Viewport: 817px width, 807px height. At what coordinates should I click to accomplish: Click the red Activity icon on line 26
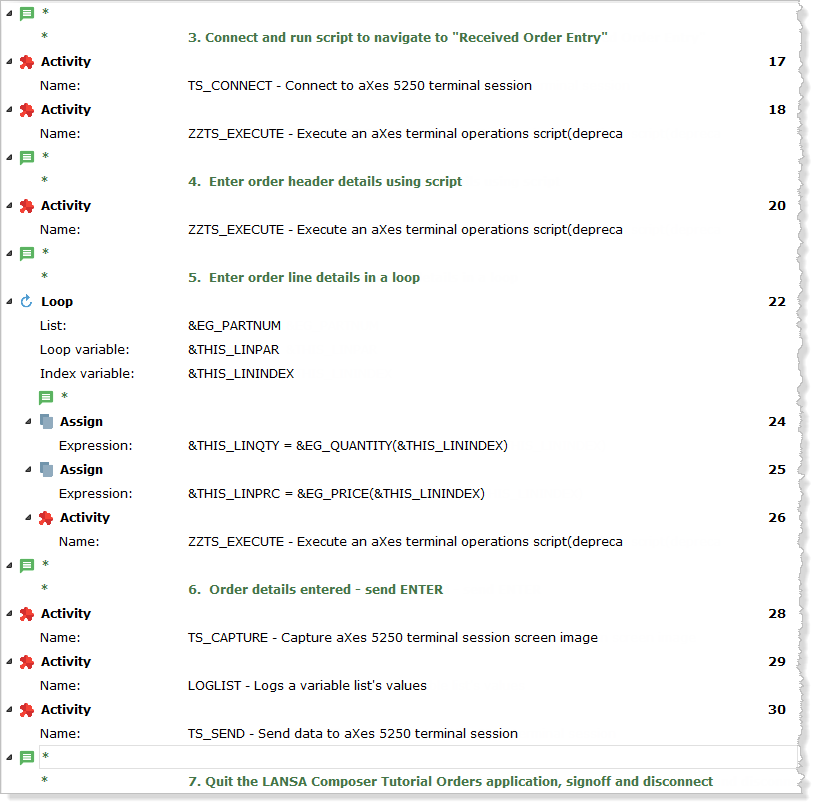point(46,518)
